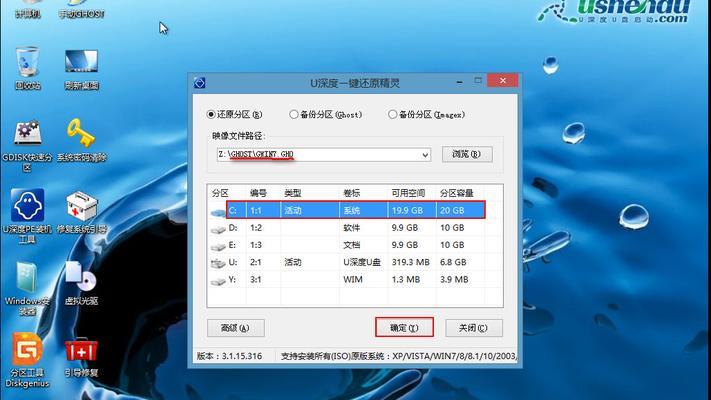Click the 19.9 GB free space cell
711x400 pixels.
tap(407, 210)
